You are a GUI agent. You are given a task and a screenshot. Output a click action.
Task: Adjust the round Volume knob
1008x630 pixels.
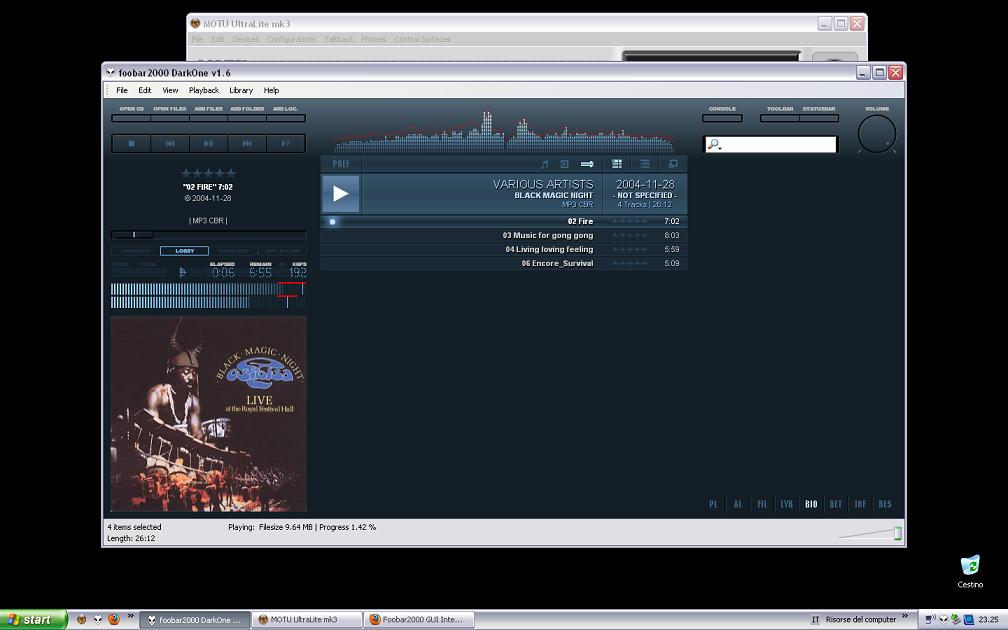(877, 134)
